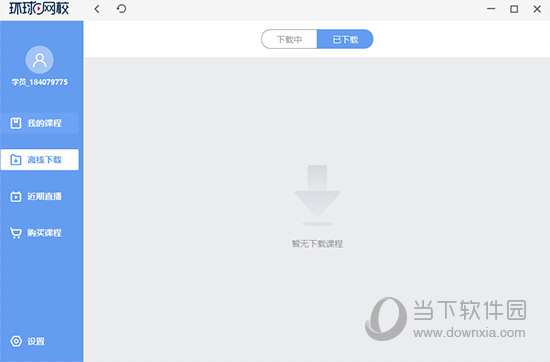This screenshot has width=550, height=362.
Task: Open 设置 at sidebar bottom
Action: [27, 341]
